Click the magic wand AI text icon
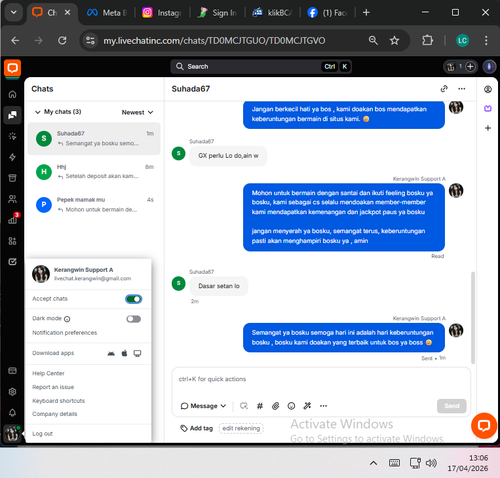 click(307, 406)
